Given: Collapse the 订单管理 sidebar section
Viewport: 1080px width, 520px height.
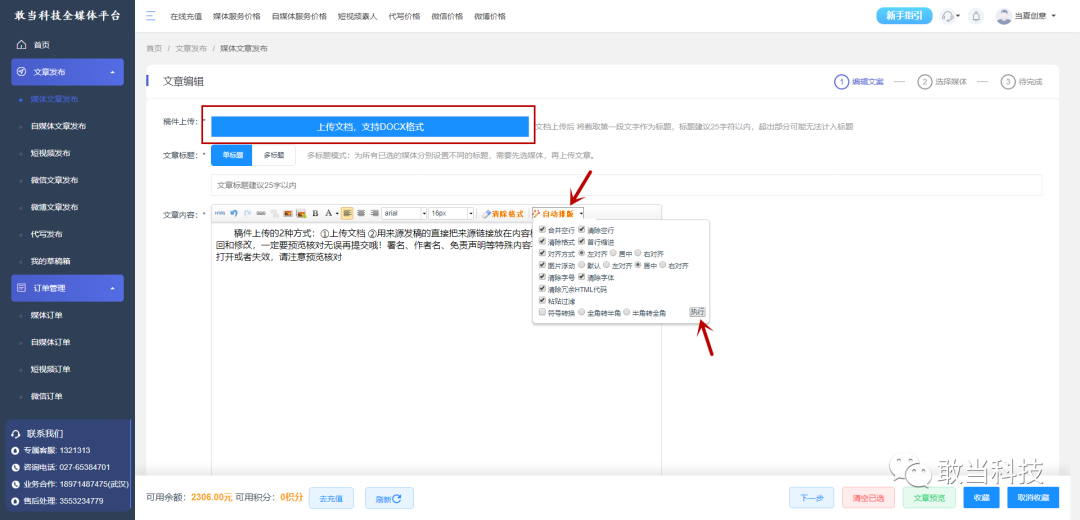Looking at the screenshot, I should [x=68, y=288].
